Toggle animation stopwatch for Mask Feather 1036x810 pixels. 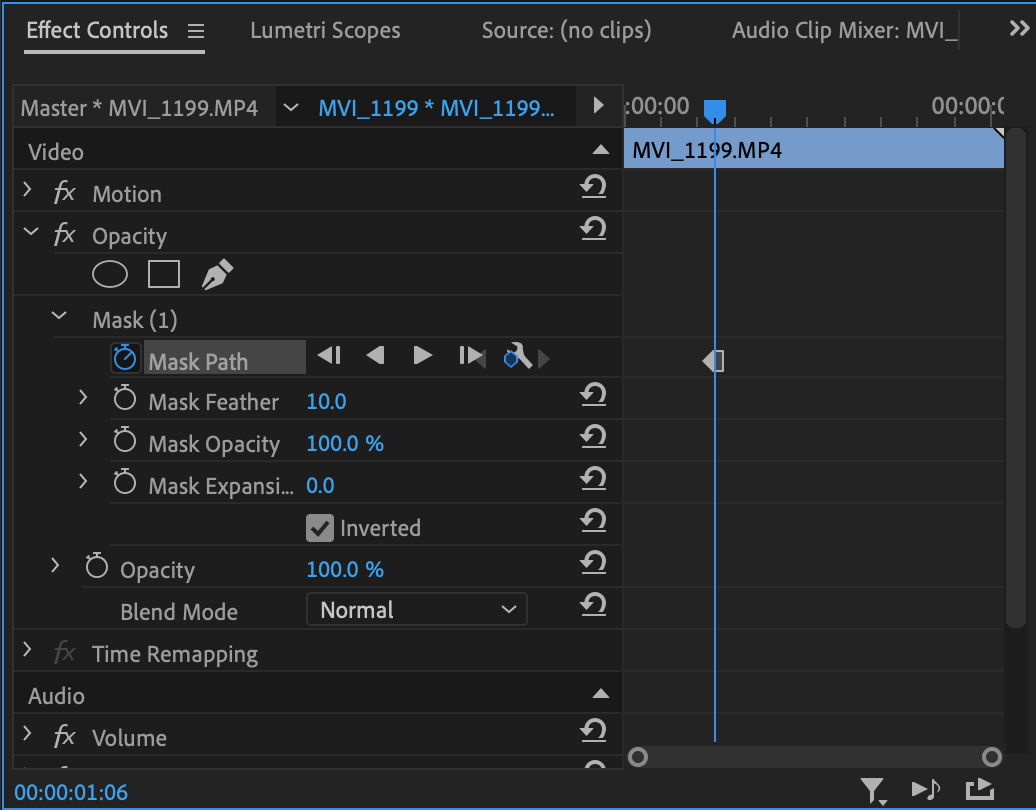125,398
